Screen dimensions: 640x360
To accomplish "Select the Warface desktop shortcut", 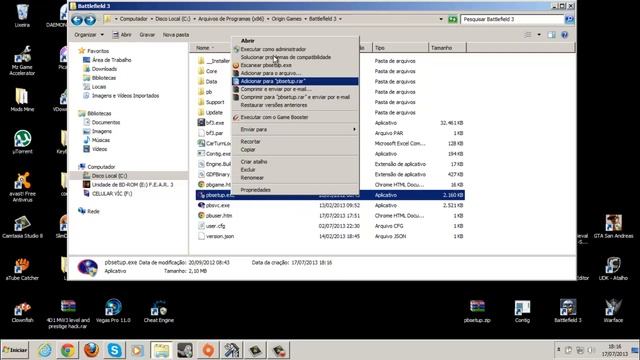I will (613, 311).
